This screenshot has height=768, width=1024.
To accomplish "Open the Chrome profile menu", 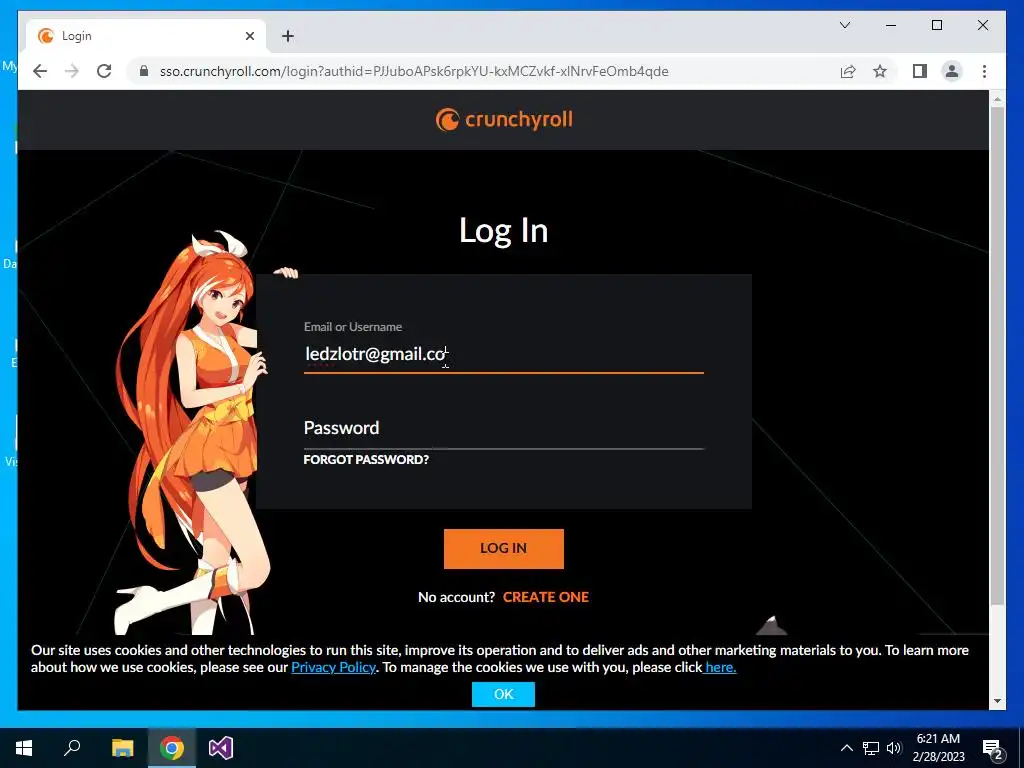I will tap(952, 71).
